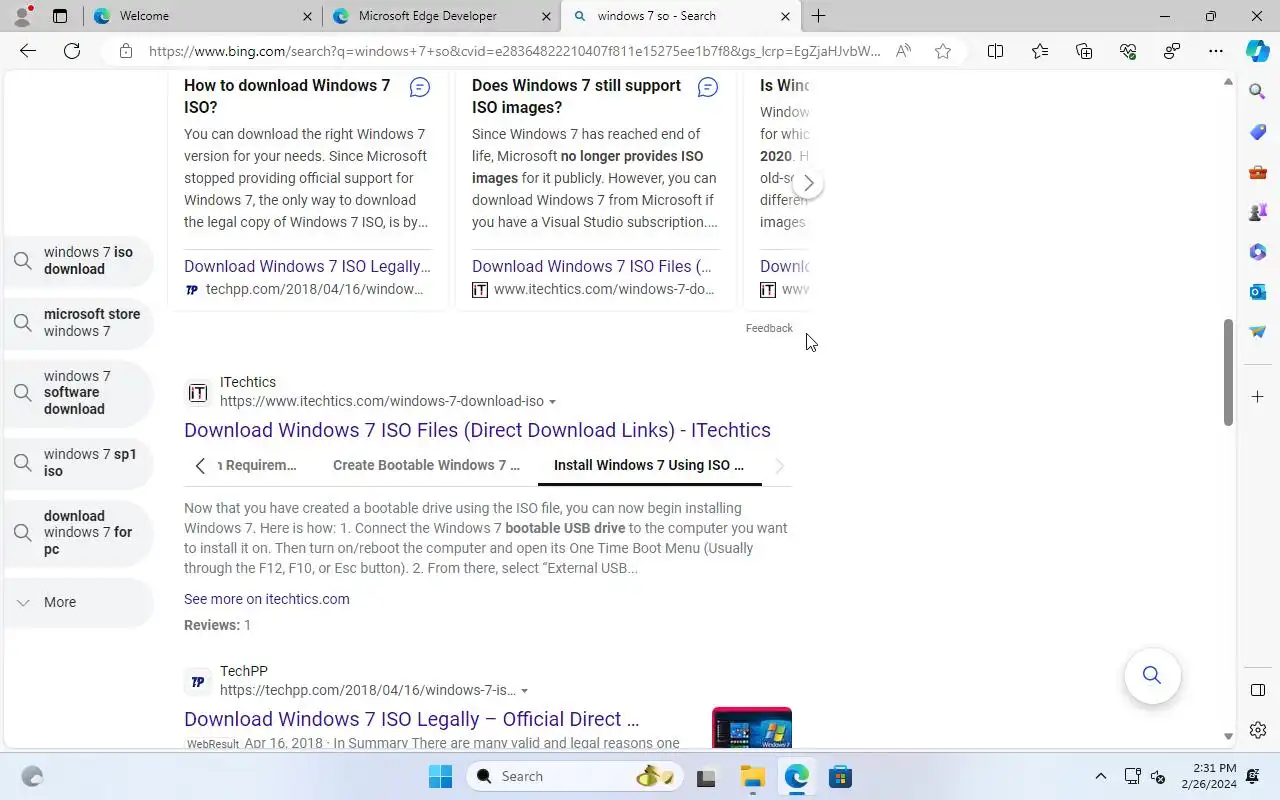
Task: Open Download Windows 7 ISO Files card link
Action: tap(592, 266)
